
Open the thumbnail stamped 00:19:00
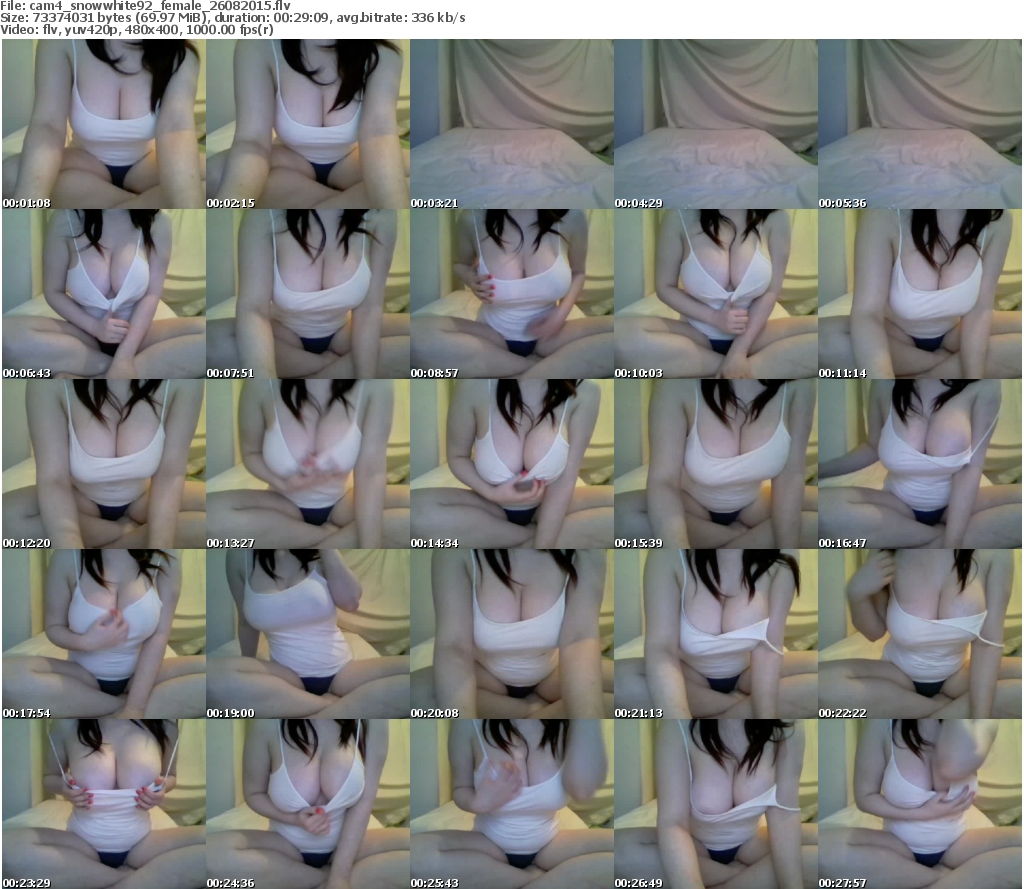[308, 634]
